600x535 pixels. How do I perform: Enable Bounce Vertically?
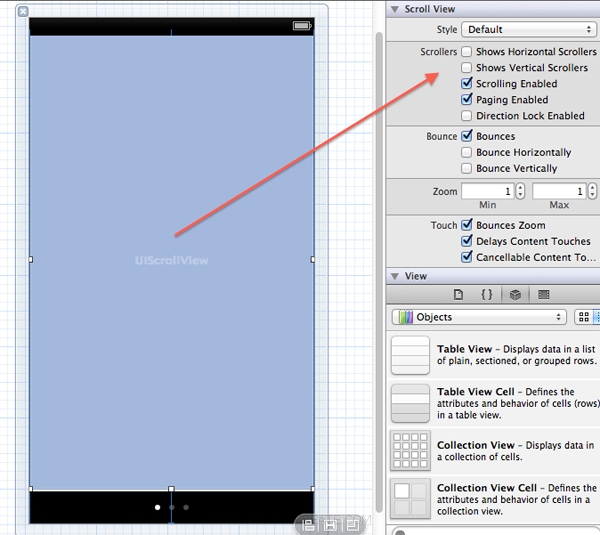point(466,168)
